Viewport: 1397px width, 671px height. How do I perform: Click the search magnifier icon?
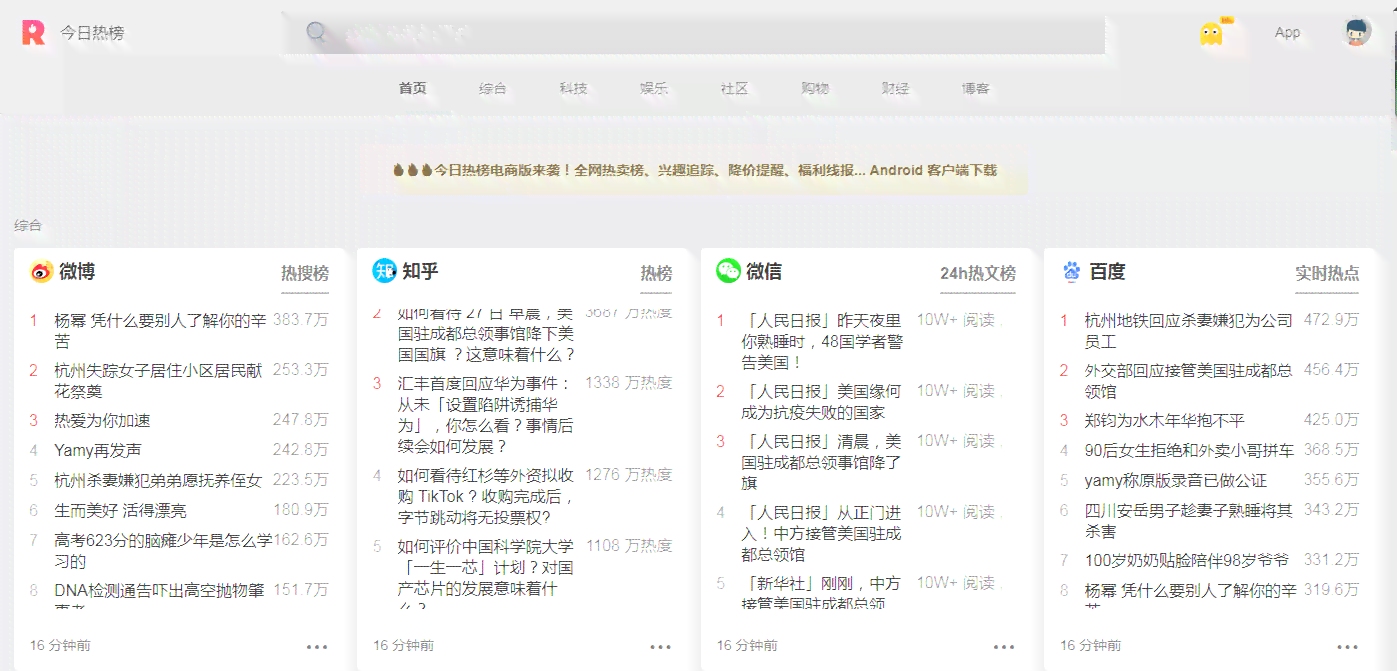317,33
